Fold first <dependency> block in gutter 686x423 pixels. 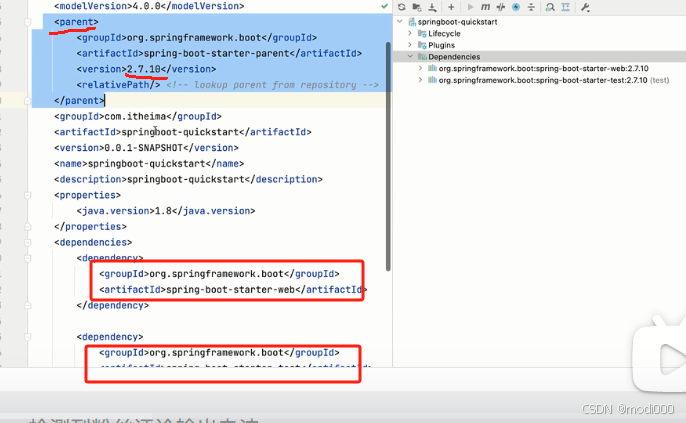coord(27,258)
